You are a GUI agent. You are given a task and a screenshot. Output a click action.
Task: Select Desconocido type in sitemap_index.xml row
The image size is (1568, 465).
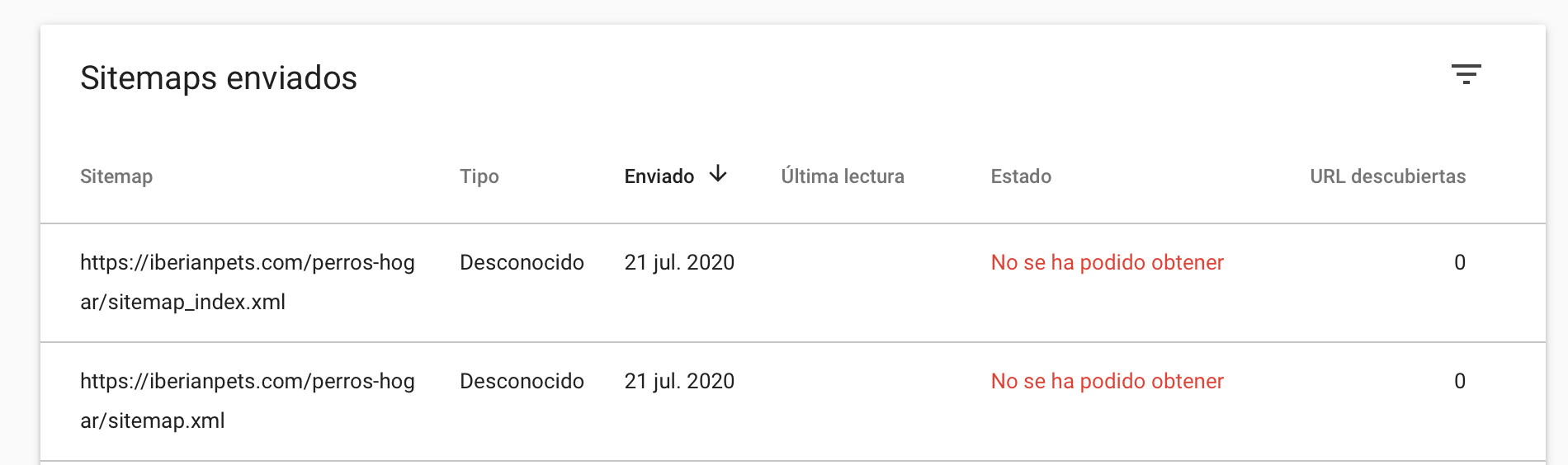(522, 262)
